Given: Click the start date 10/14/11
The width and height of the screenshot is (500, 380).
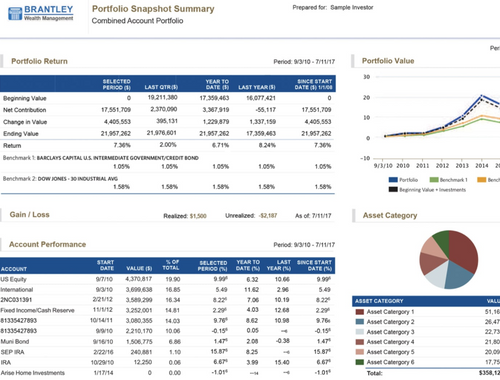Looking at the screenshot, I should 101,321.
